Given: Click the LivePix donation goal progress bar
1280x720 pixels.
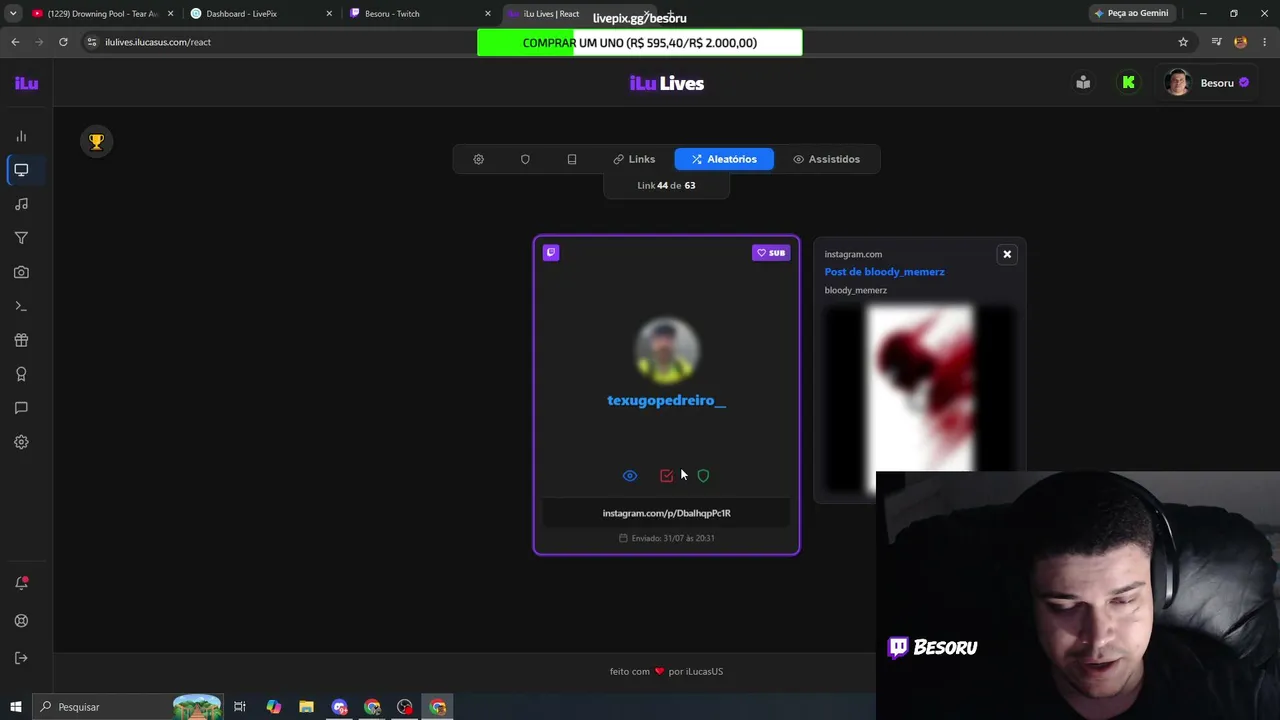Looking at the screenshot, I should [640, 43].
